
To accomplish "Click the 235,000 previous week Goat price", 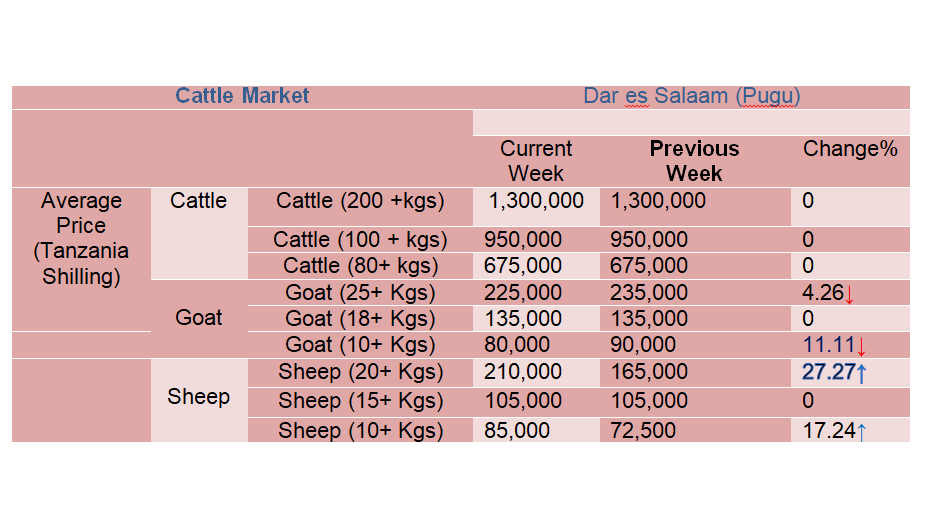I will [x=649, y=292].
